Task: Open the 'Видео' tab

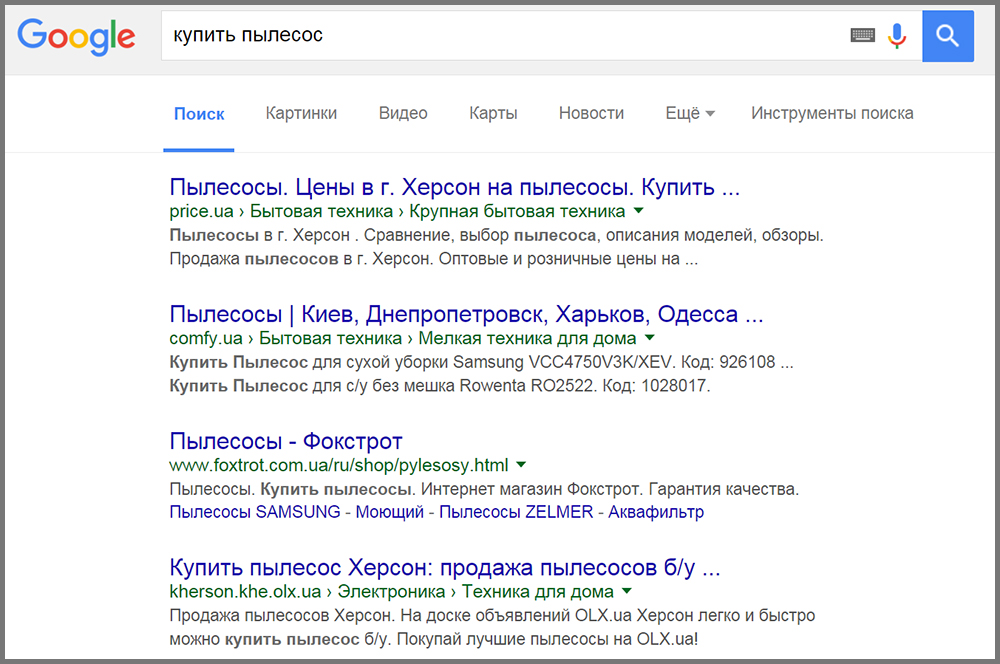Action: 403,113
